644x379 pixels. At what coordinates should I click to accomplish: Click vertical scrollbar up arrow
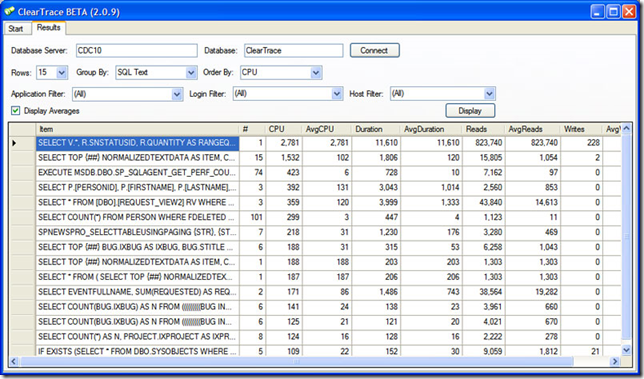[x=626, y=128]
